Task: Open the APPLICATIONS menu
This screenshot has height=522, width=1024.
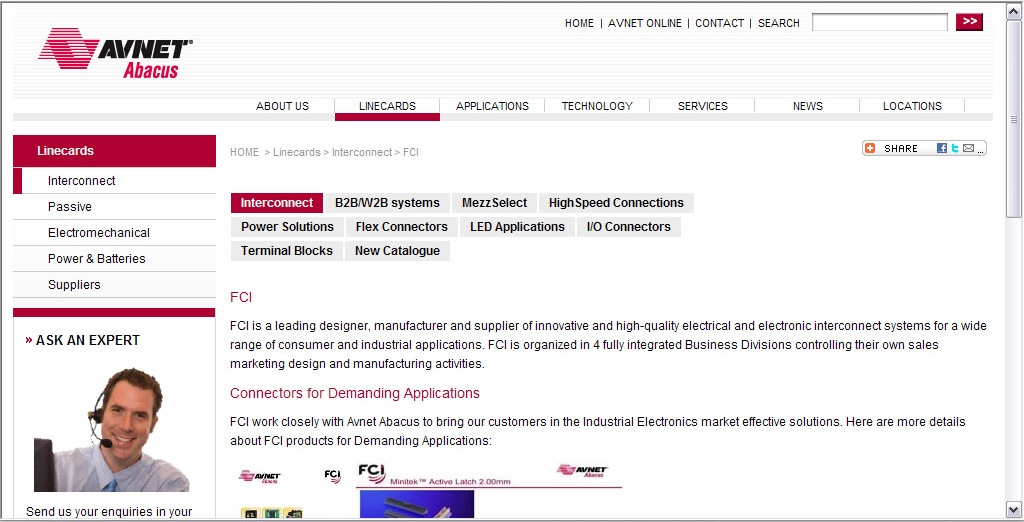Action: (492, 106)
